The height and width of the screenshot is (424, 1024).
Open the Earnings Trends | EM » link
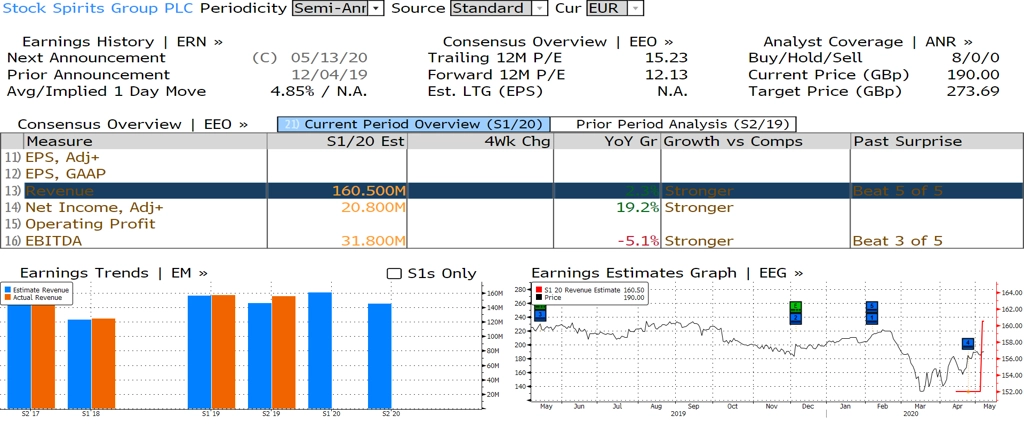tap(114, 273)
